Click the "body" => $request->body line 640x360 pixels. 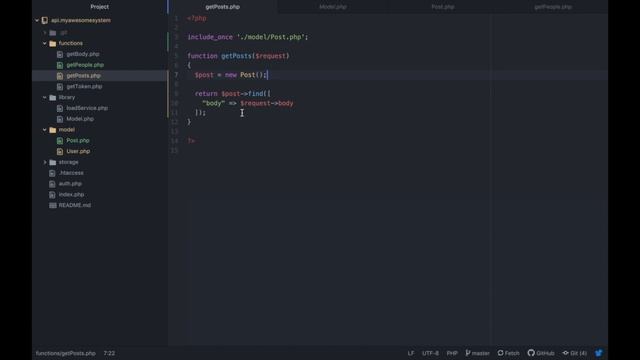tap(248, 103)
